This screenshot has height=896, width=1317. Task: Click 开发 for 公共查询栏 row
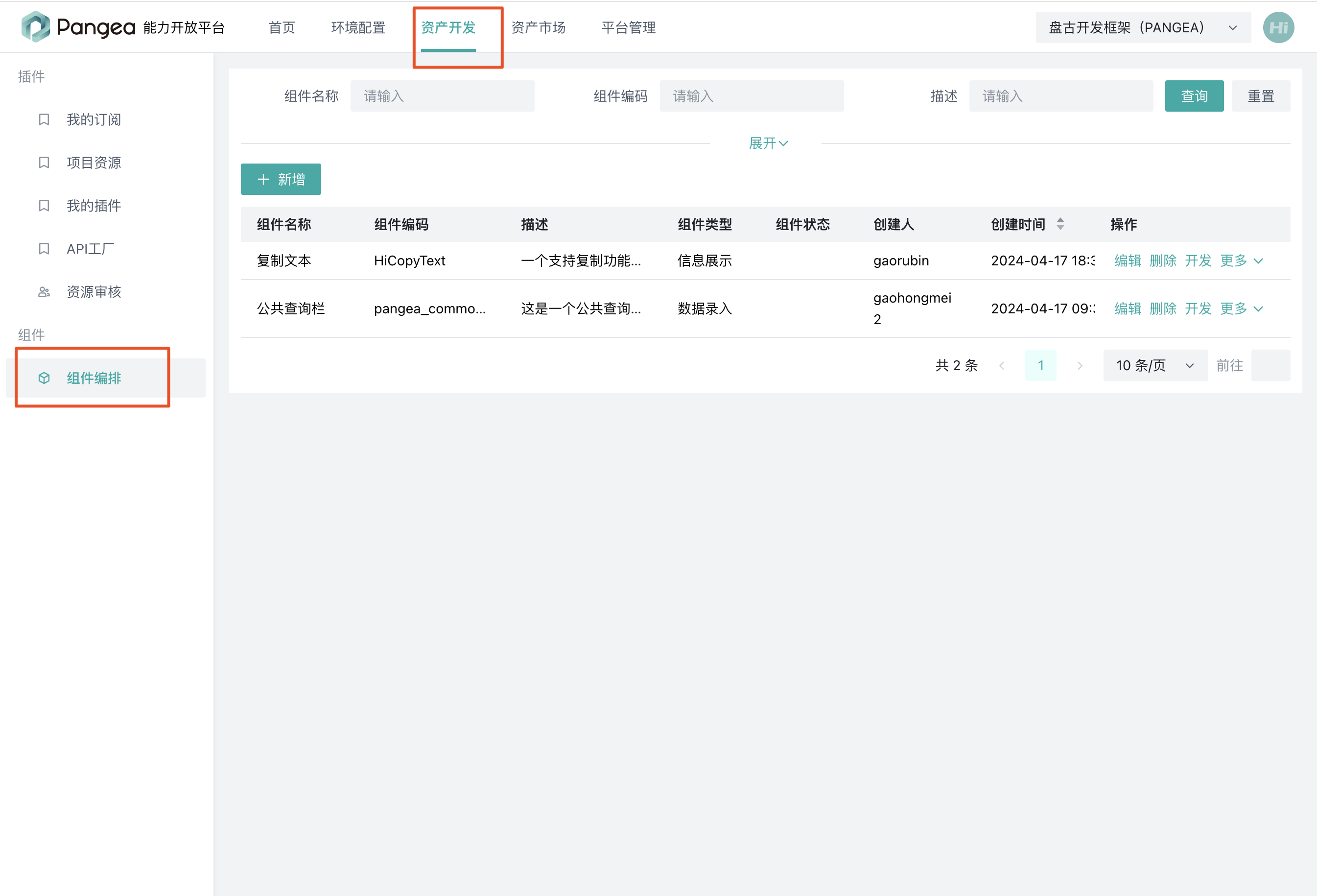click(x=1198, y=308)
